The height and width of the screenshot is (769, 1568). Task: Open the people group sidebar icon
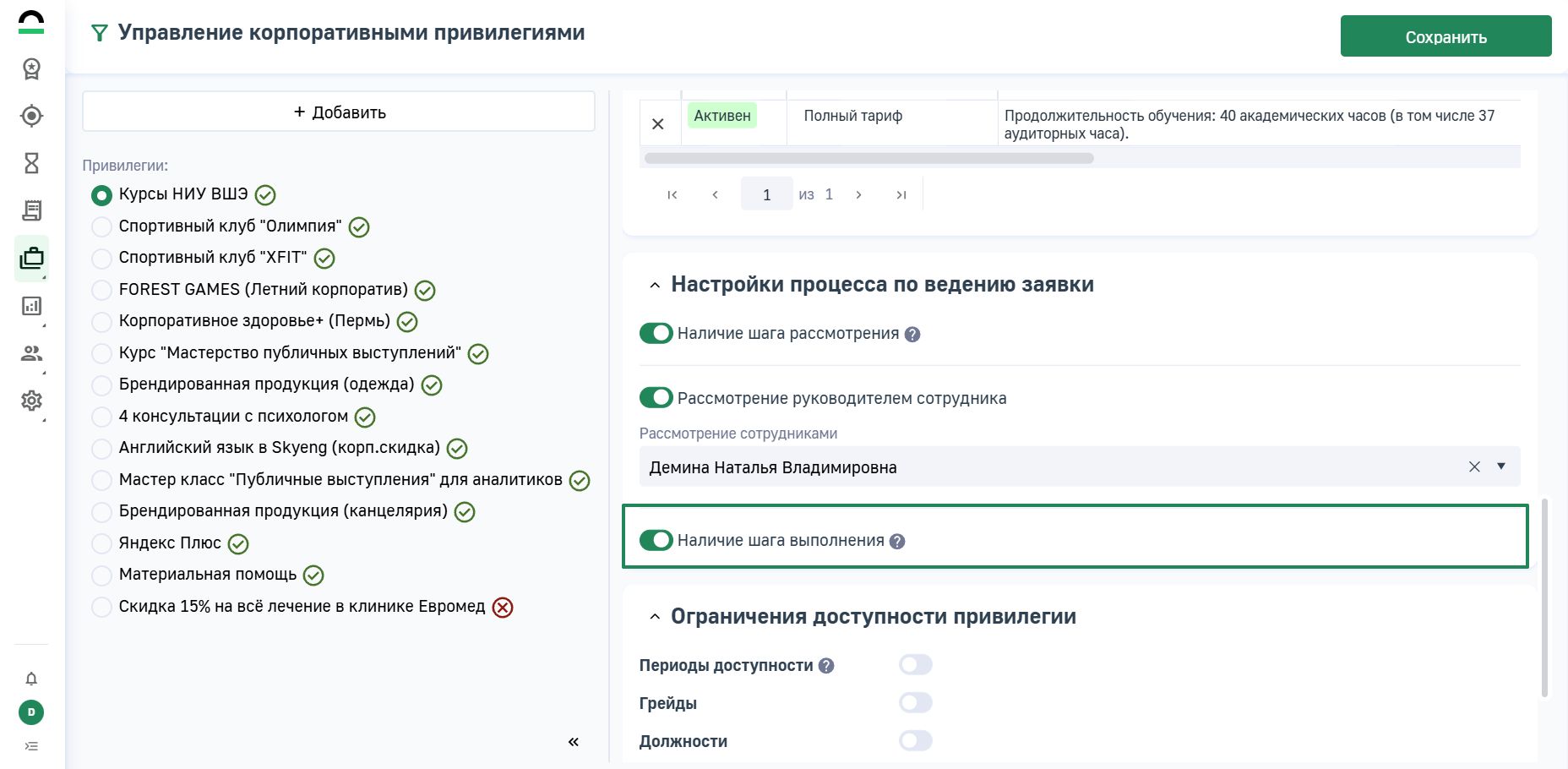pos(31,353)
